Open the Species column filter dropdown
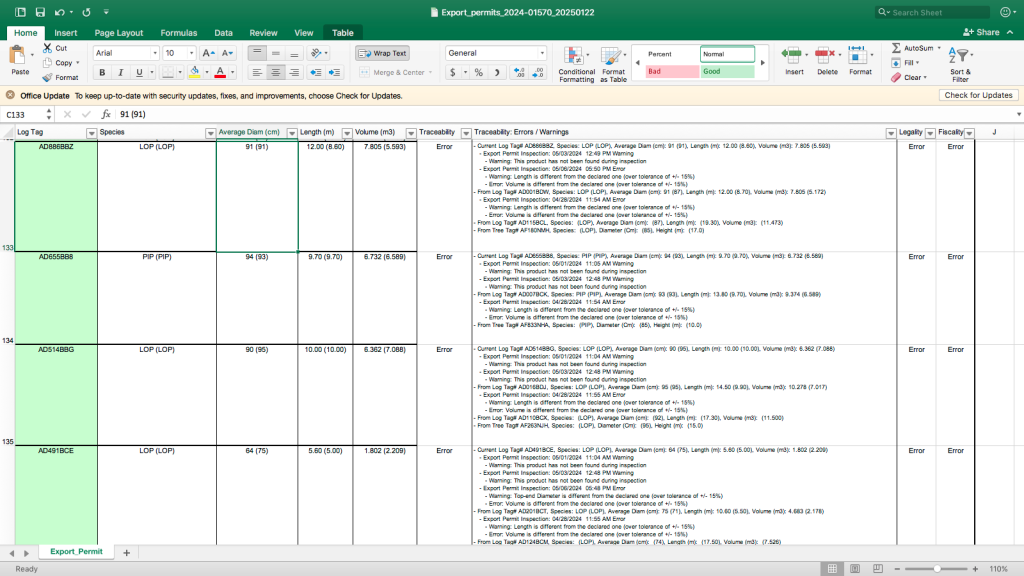This screenshot has height=576, width=1024. pyautogui.click(x=210, y=132)
